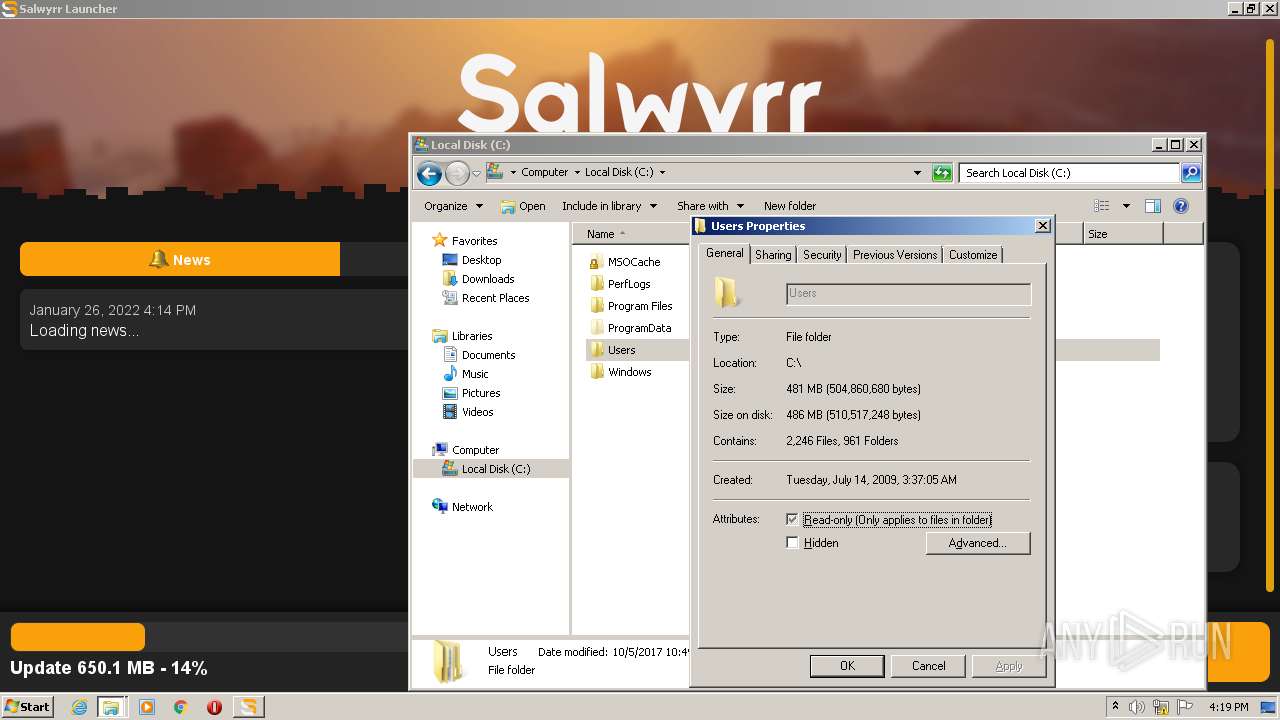Click the Change your view icon
Viewport: 1280px width, 720px height.
[1102, 206]
